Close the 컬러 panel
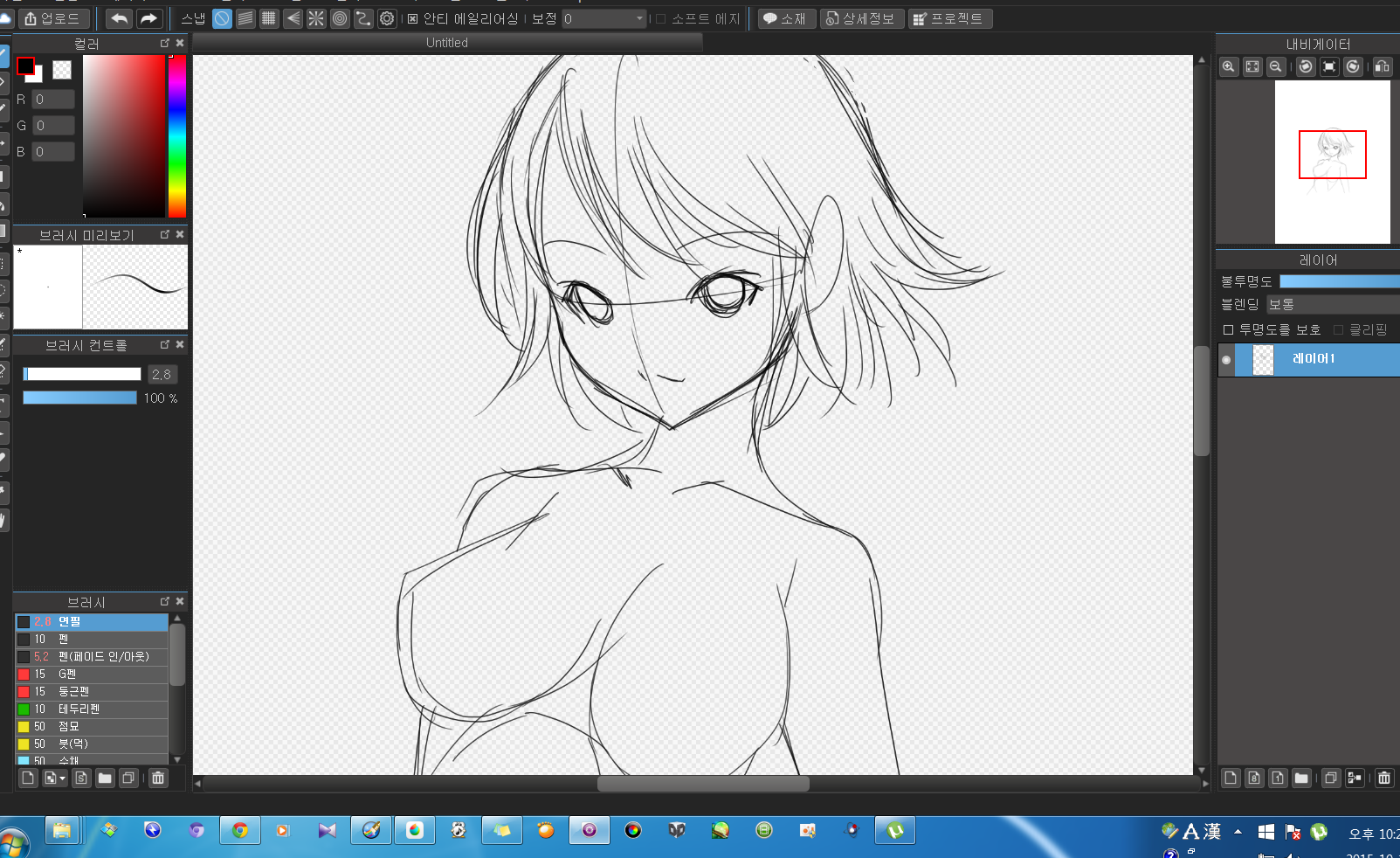The width and height of the screenshot is (1400, 858). point(180,43)
